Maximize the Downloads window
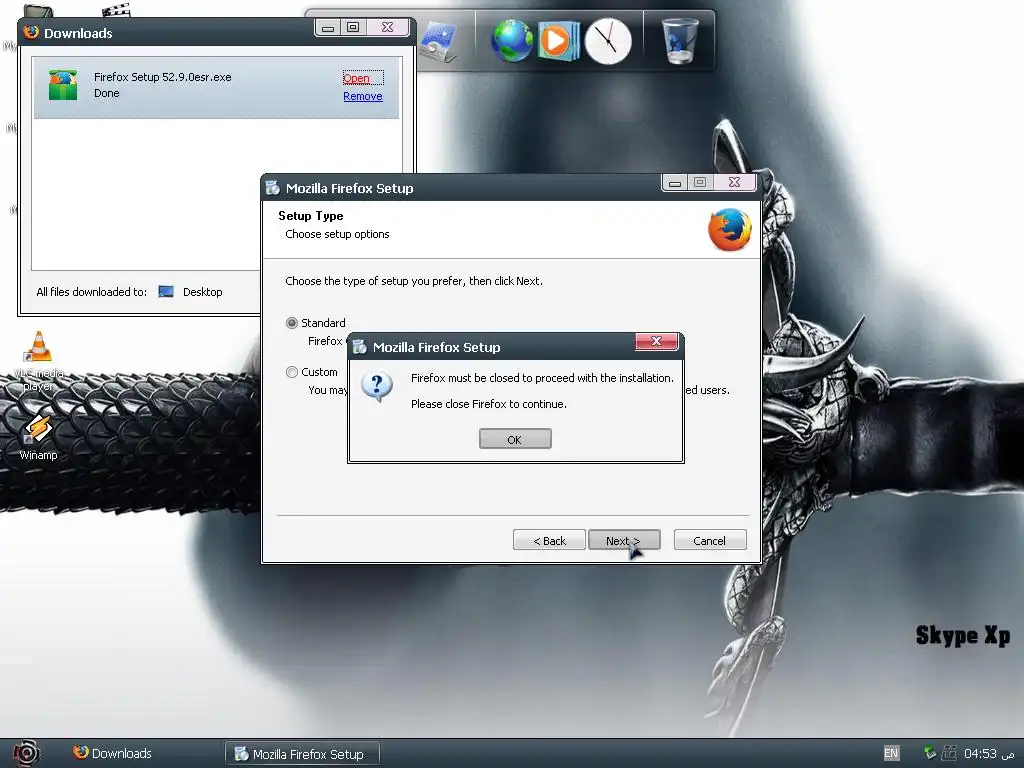 [353, 27]
